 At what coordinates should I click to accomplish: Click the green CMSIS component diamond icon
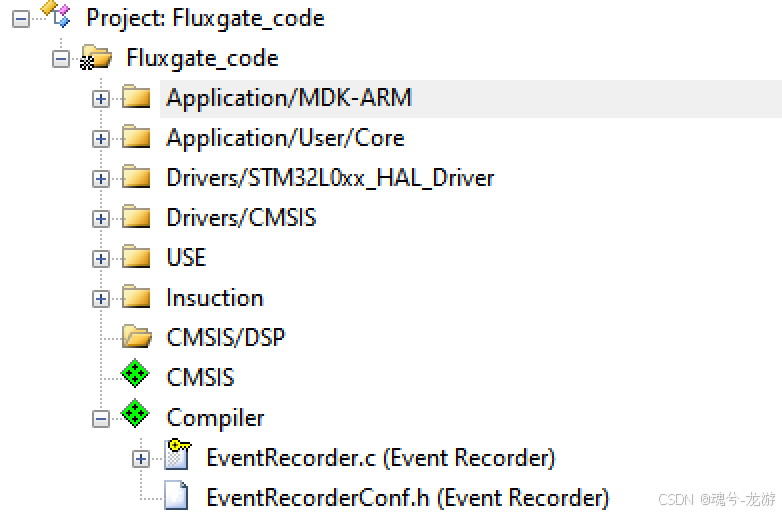click(x=135, y=373)
